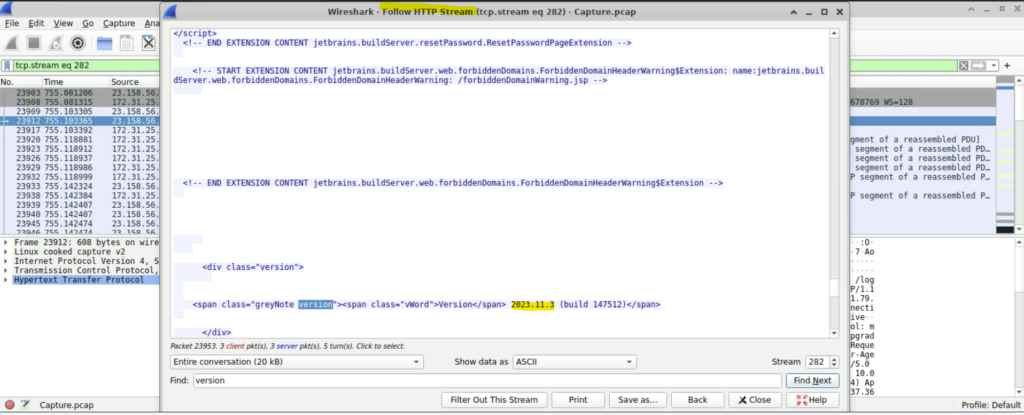Click the Find Next button
1024x415 pixels.
pyautogui.click(x=812, y=381)
